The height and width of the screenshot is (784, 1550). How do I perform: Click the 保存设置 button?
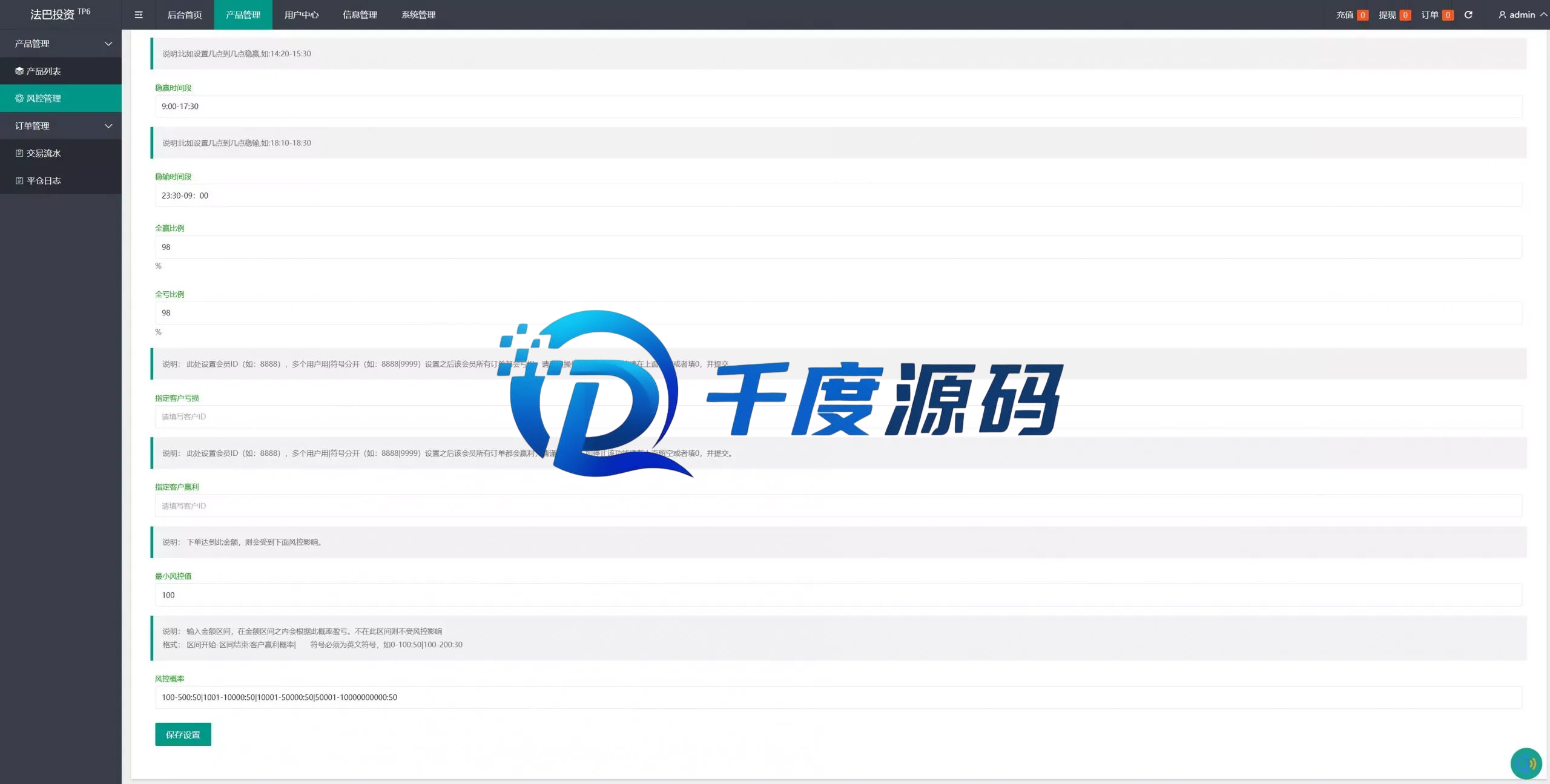(x=183, y=734)
